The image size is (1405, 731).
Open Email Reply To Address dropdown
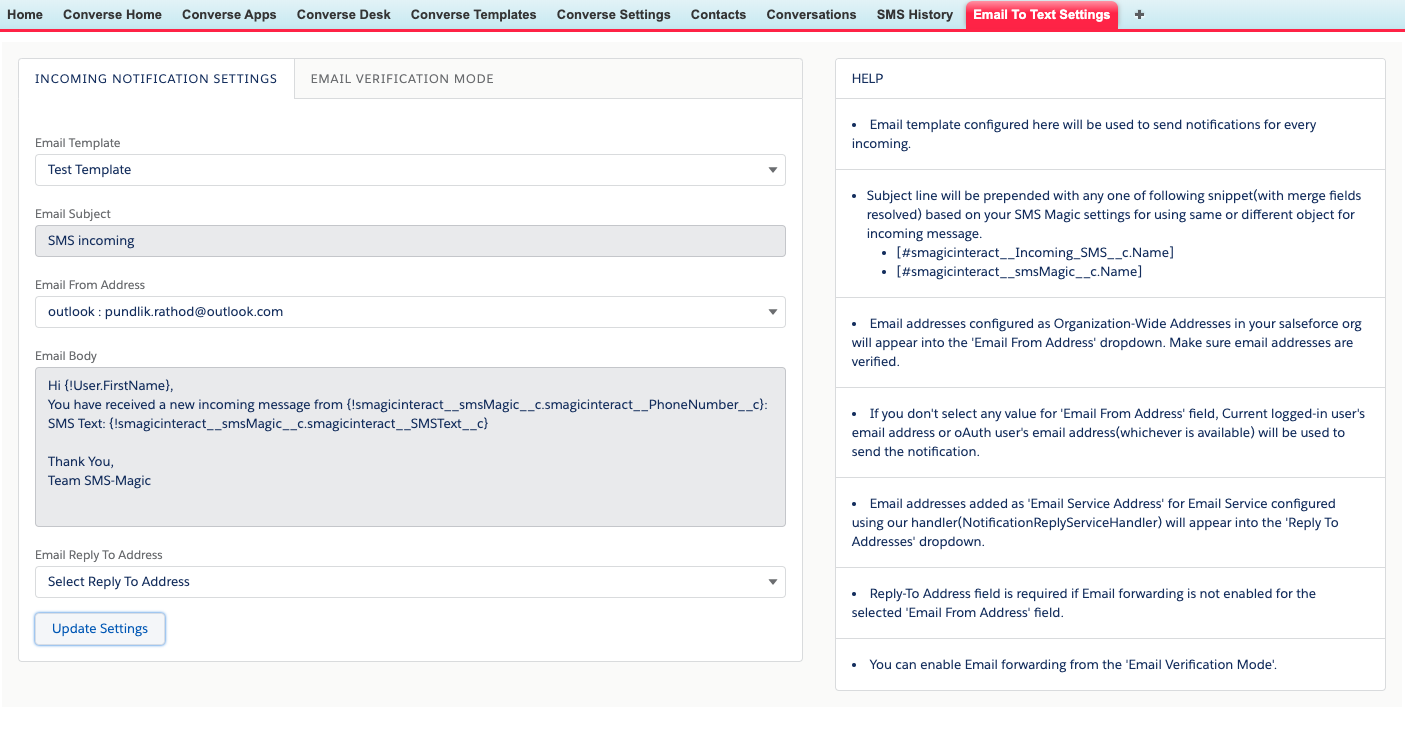tap(410, 582)
